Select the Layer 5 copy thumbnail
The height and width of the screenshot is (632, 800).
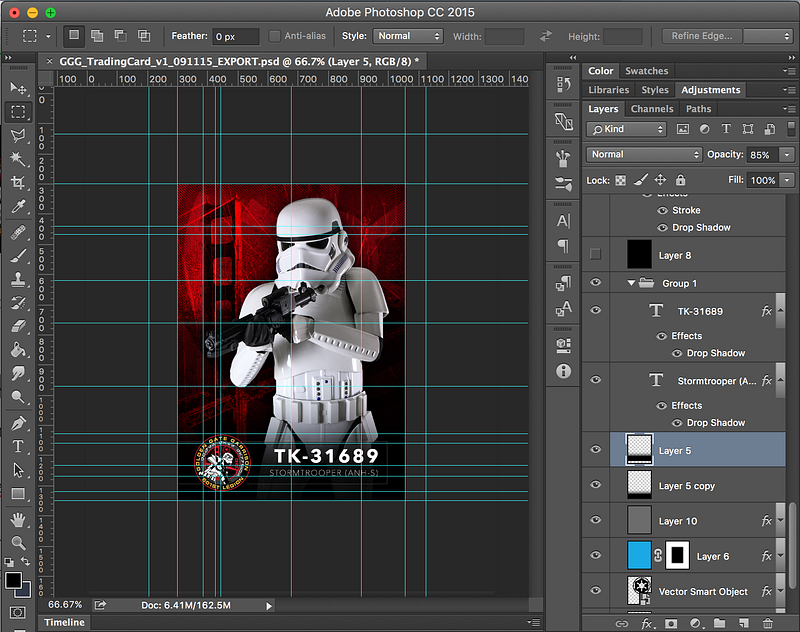coord(639,485)
